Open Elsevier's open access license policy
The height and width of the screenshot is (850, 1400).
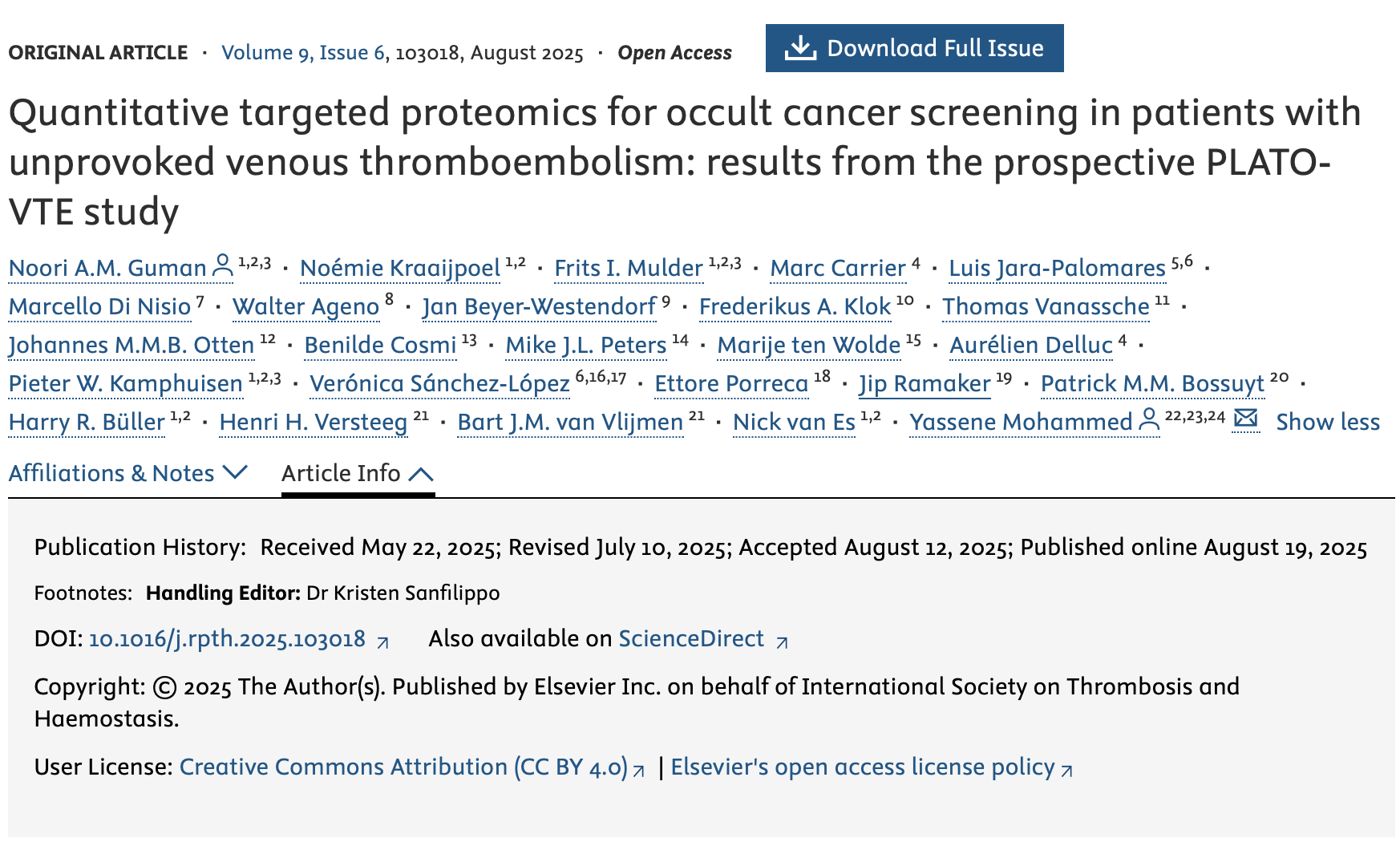point(863,767)
